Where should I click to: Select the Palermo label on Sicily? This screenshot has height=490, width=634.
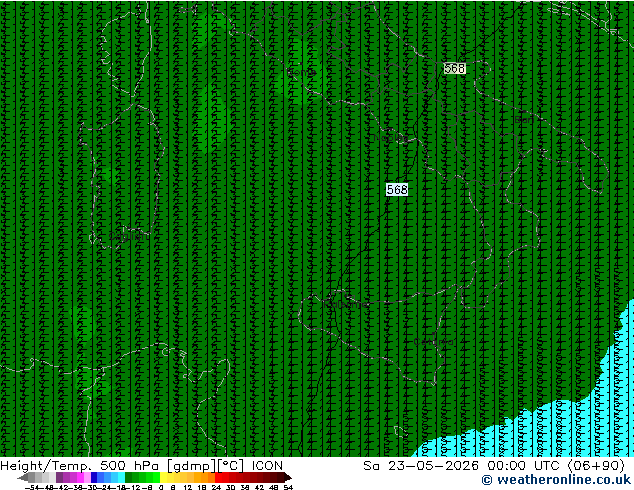coord(345,304)
